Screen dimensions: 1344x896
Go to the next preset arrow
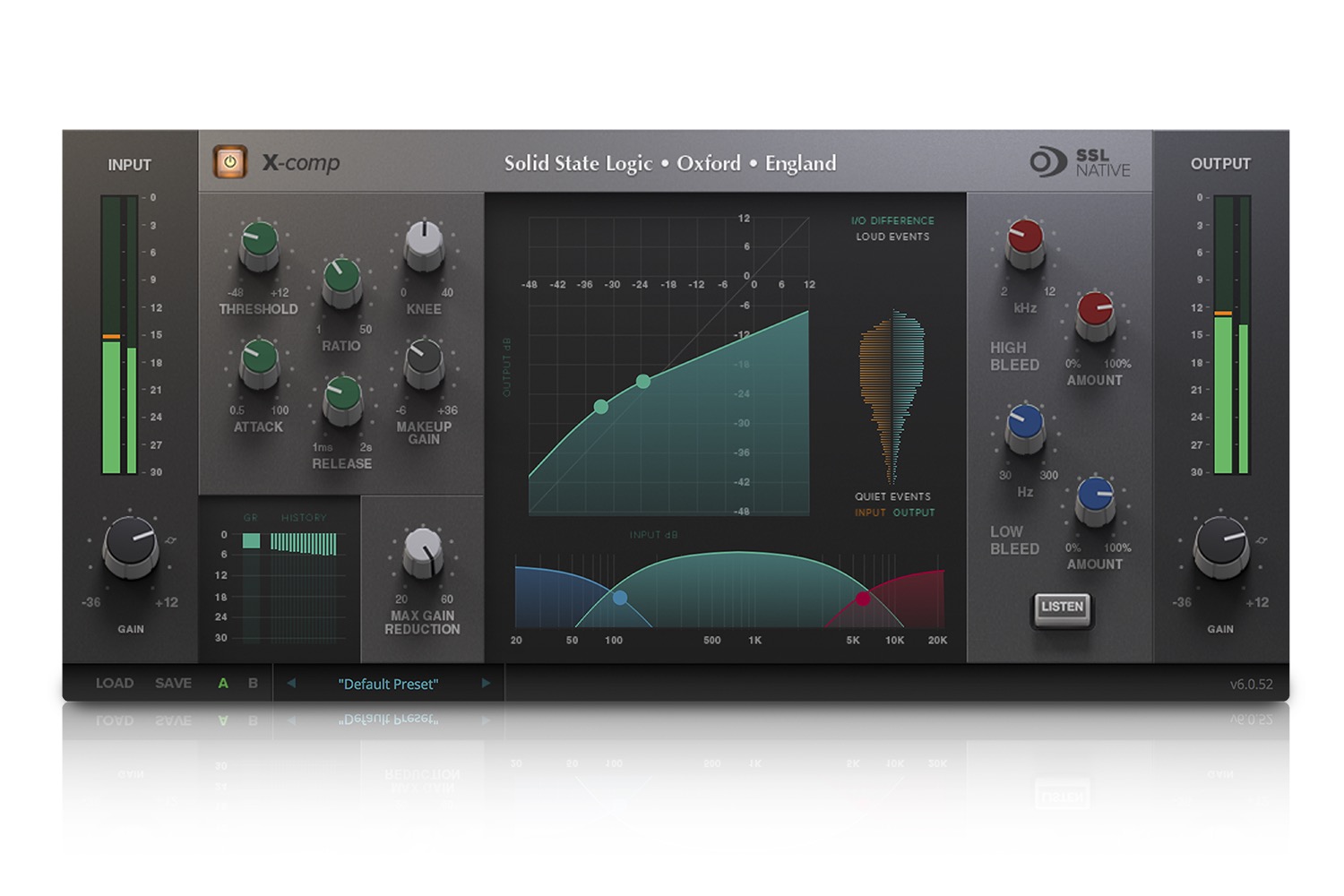coord(486,683)
